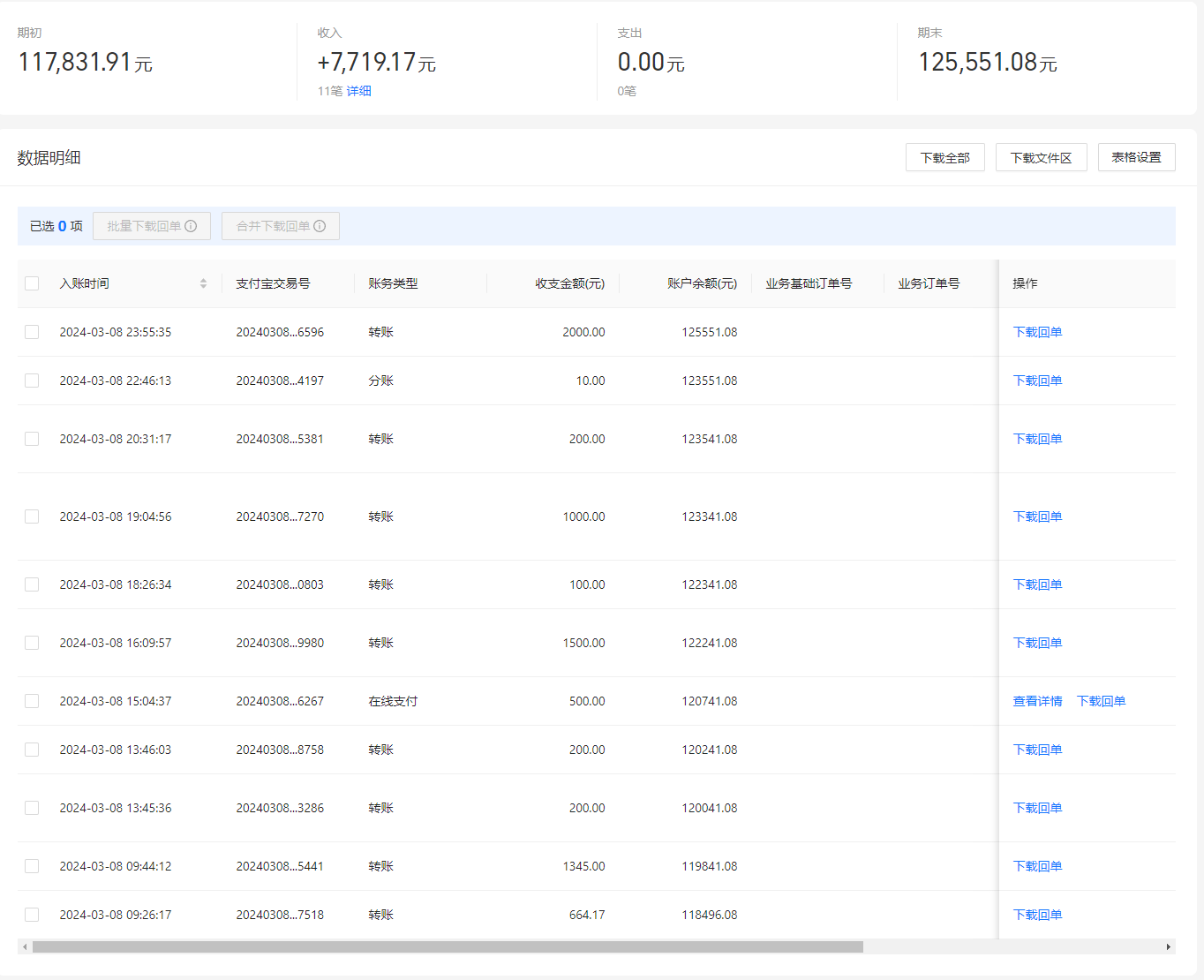
Task: Tick the checkbox for 2024-03-08 18:26:34
Action: 32,584
